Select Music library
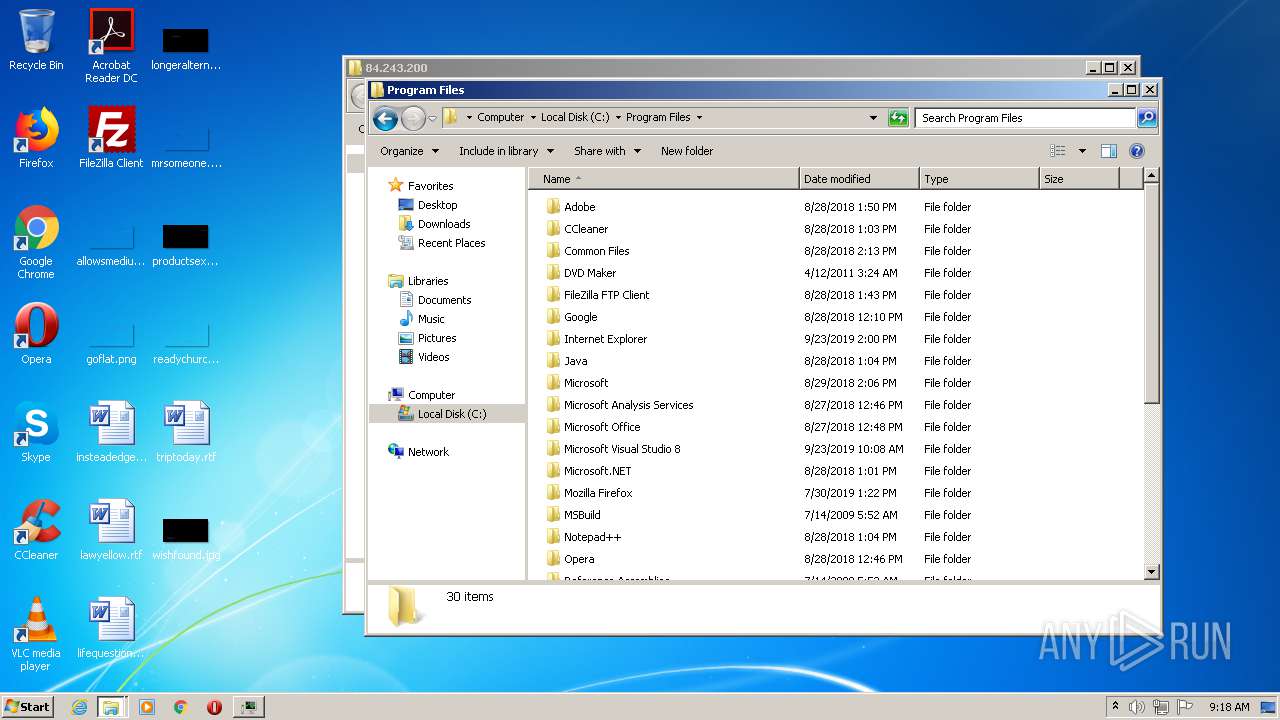This screenshot has width=1280, height=720. [431, 319]
